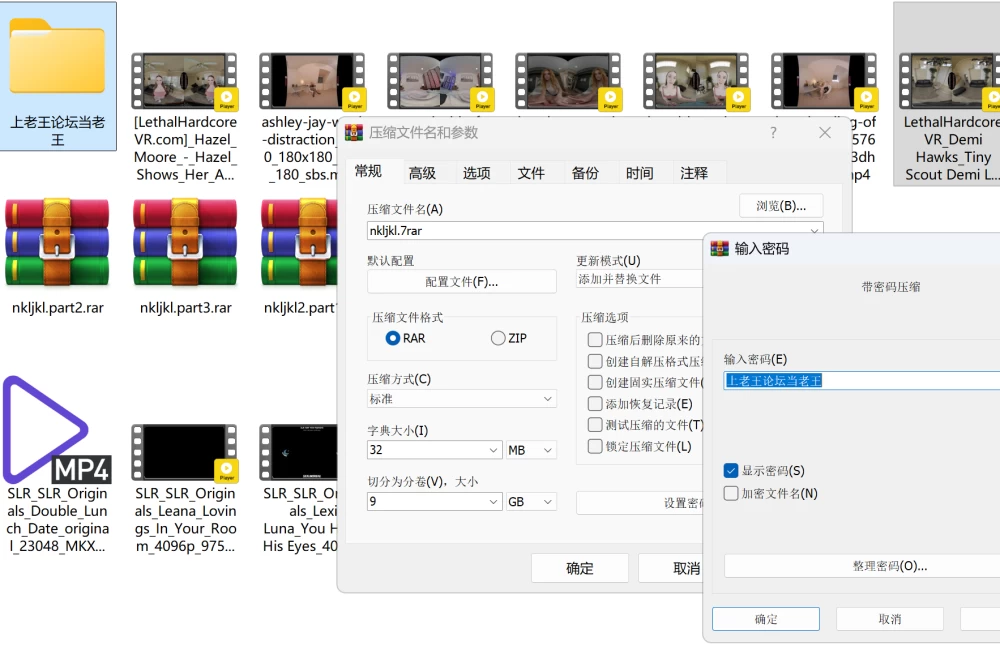Enable 测试压缩的文件(T) checkbox

coord(595,425)
